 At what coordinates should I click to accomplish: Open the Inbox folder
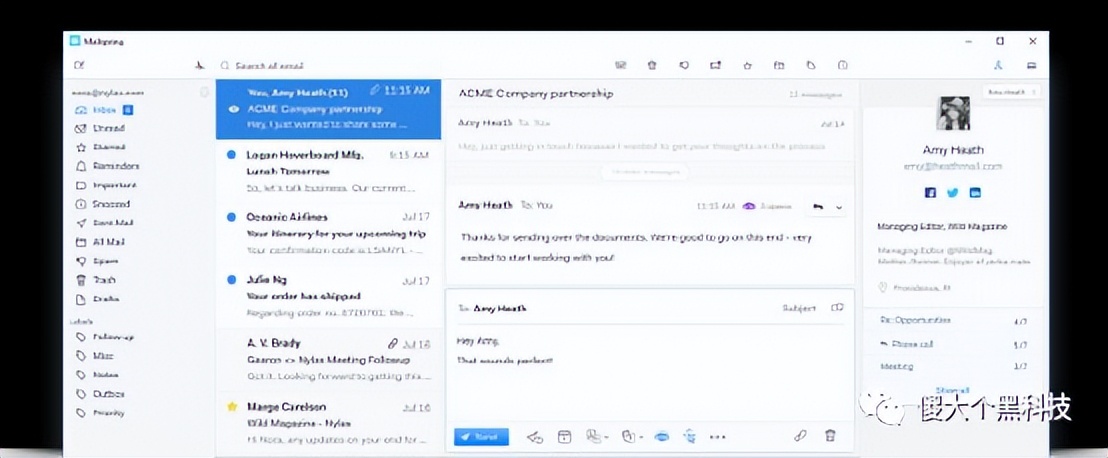coord(105,110)
